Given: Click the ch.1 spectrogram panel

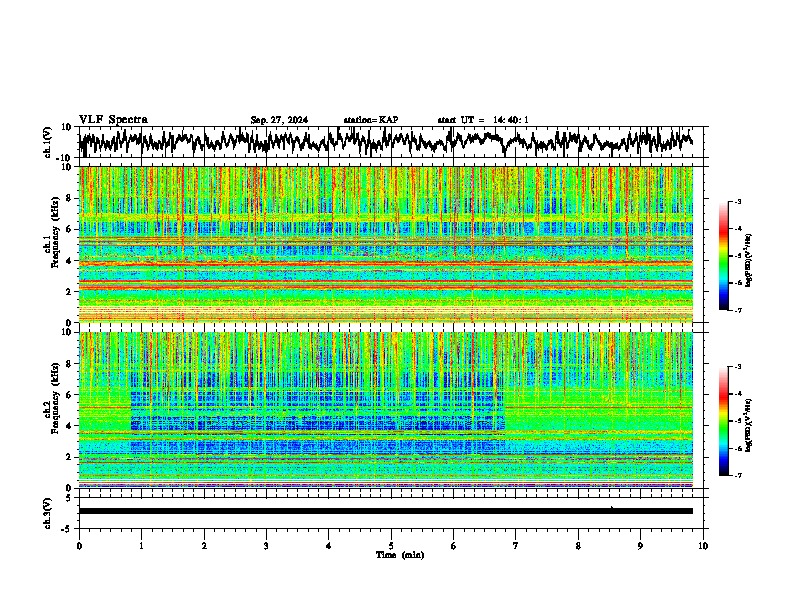Looking at the screenshot, I should click(386, 244).
